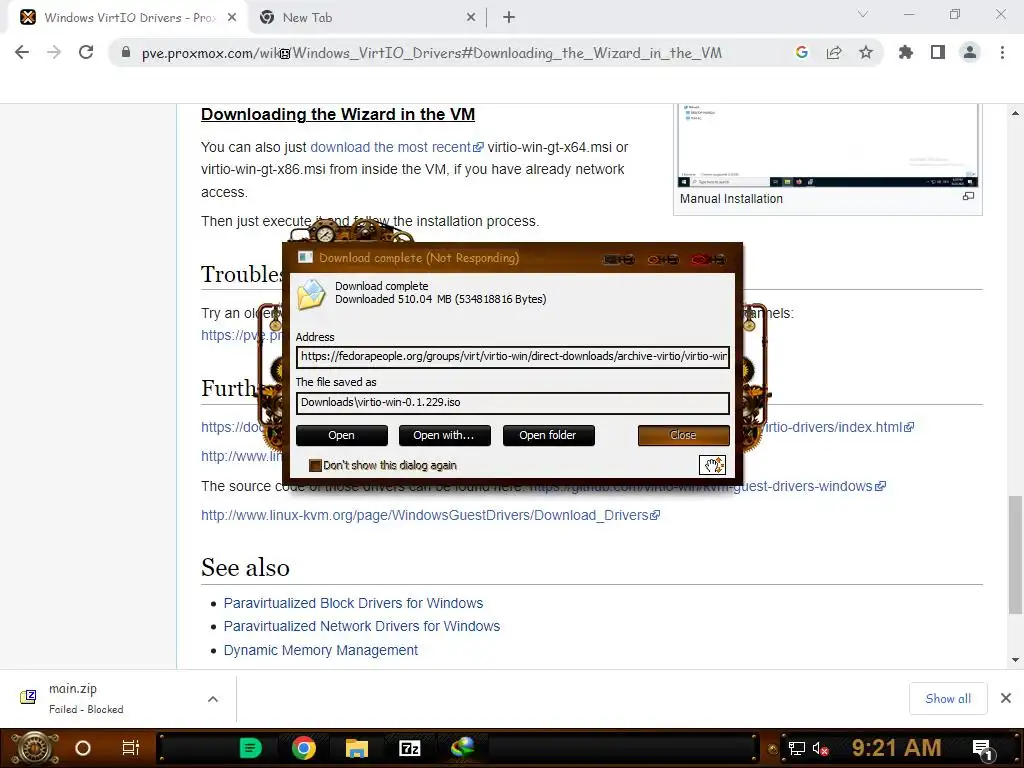Click the browser Back arrow
The image size is (1024, 768).
coord(22,52)
